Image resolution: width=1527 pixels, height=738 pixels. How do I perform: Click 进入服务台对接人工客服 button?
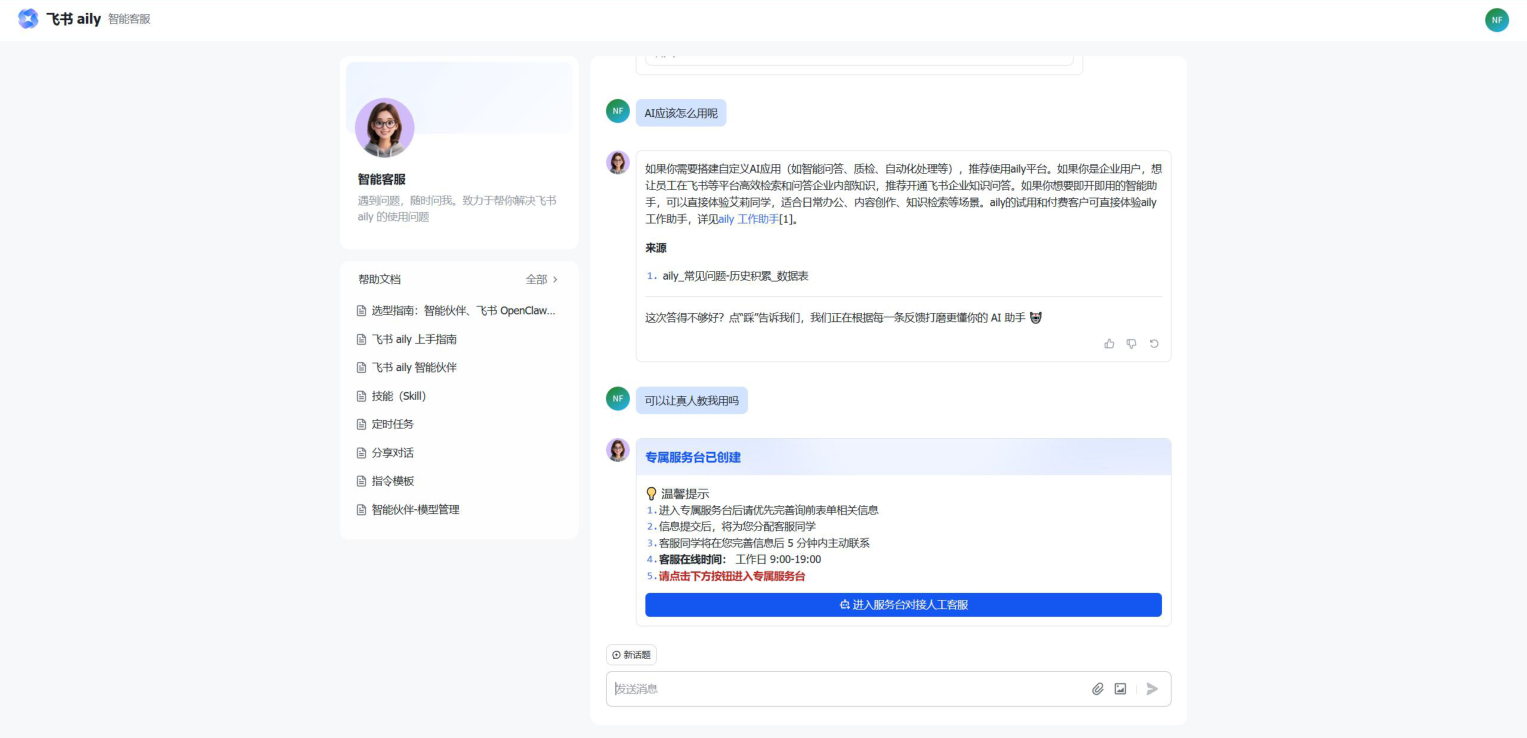coord(903,605)
